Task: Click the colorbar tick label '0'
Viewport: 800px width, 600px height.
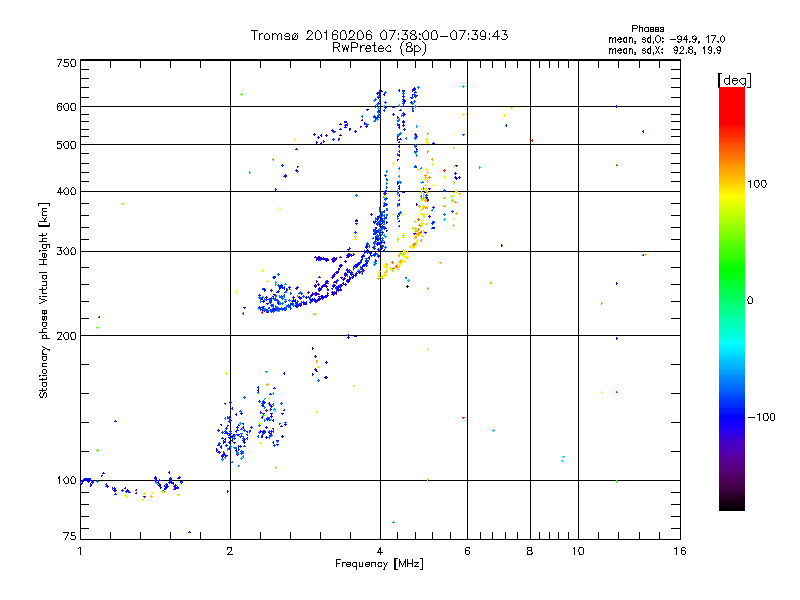Action: pyautogui.click(x=750, y=301)
